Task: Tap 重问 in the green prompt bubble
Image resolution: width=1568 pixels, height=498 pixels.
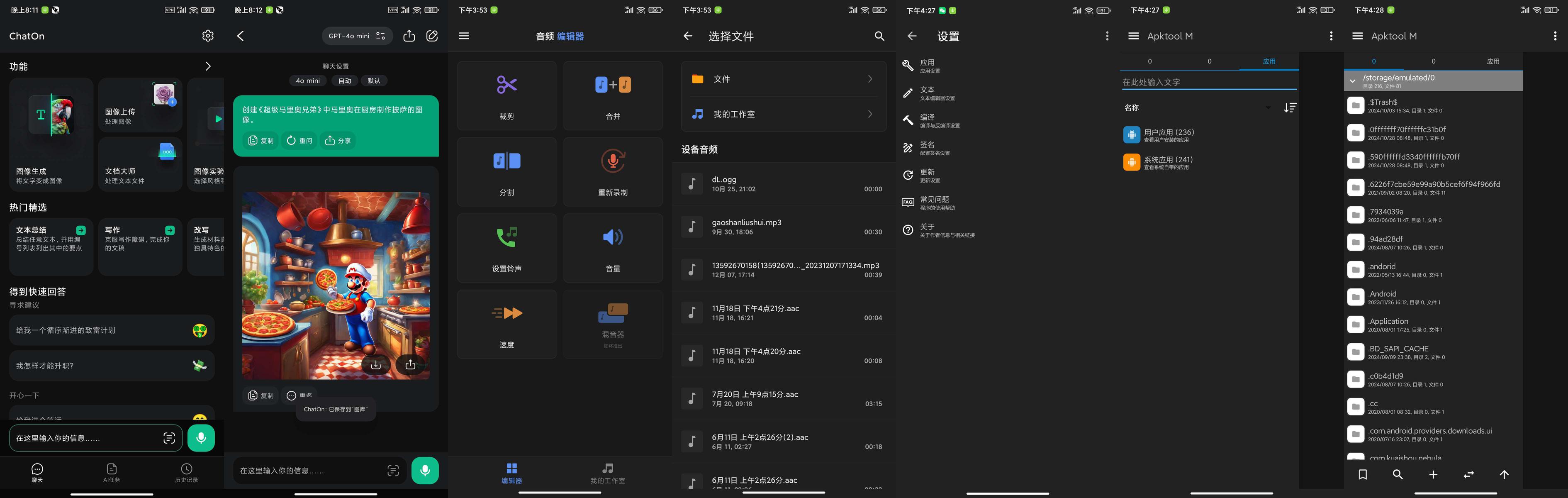Action: 299,141
